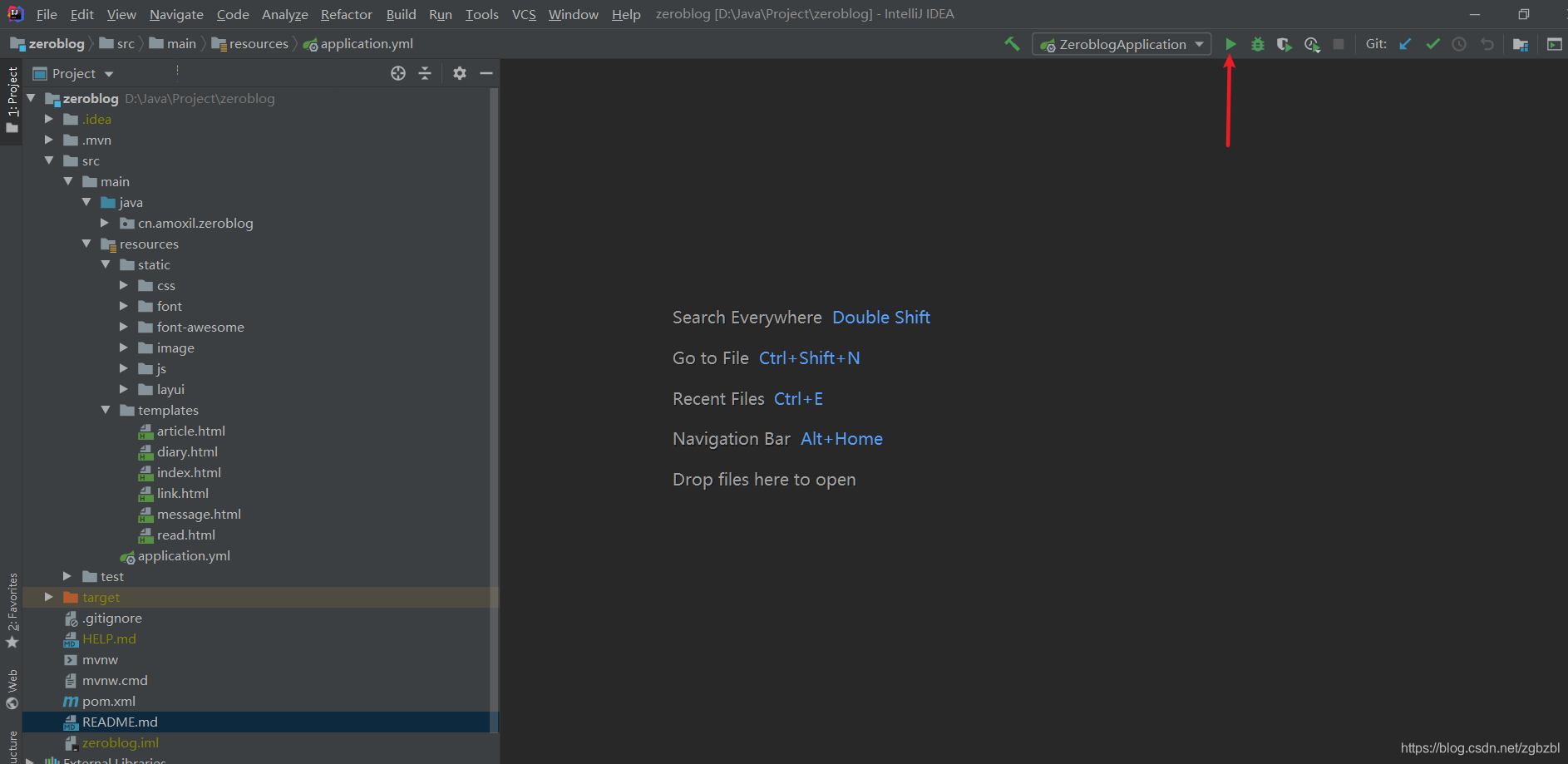Collapse the src folder arrow

tap(49, 160)
